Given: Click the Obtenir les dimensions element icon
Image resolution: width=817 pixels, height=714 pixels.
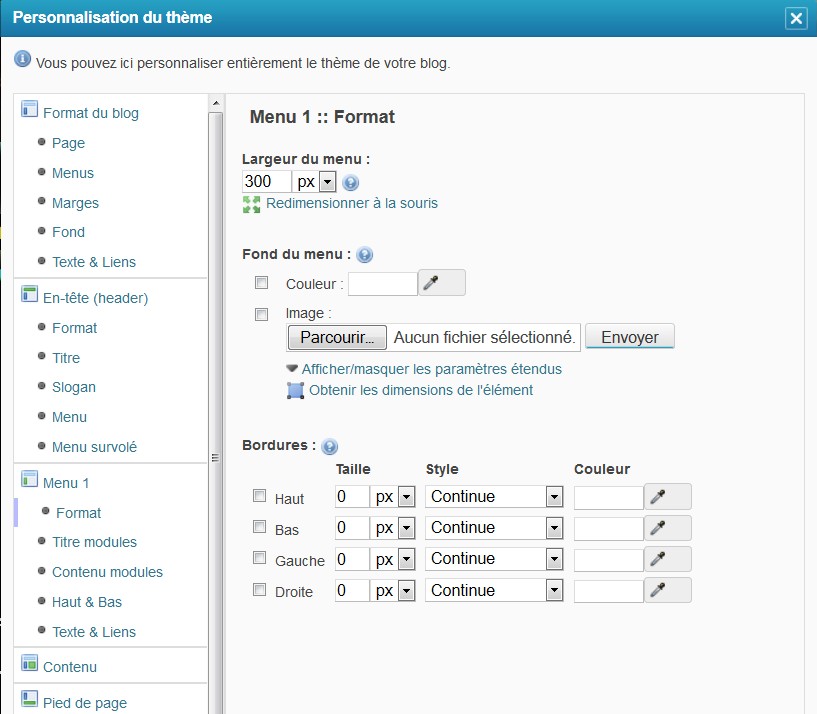Looking at the screenshot, I should (x=295, y=390).
